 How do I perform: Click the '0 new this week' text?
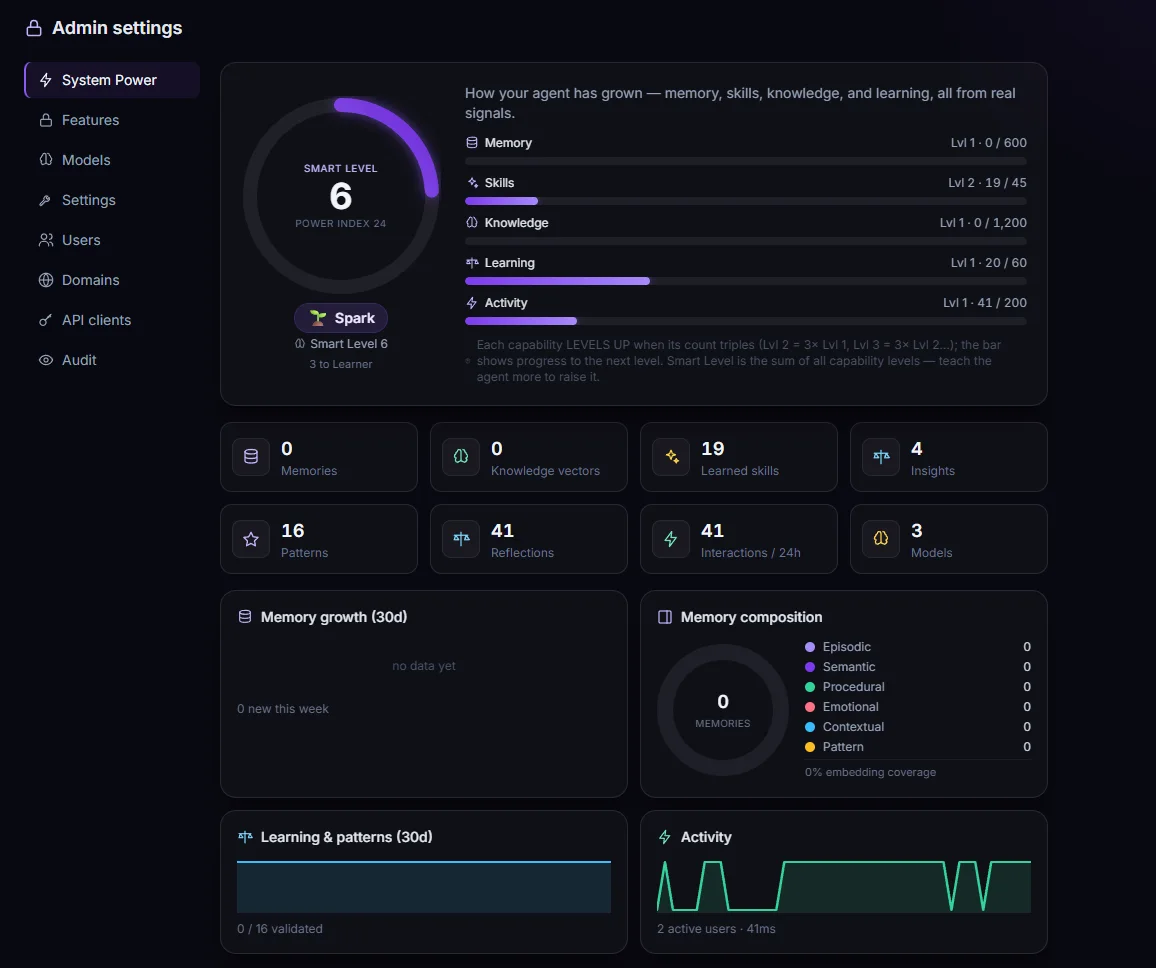[282, 708]
